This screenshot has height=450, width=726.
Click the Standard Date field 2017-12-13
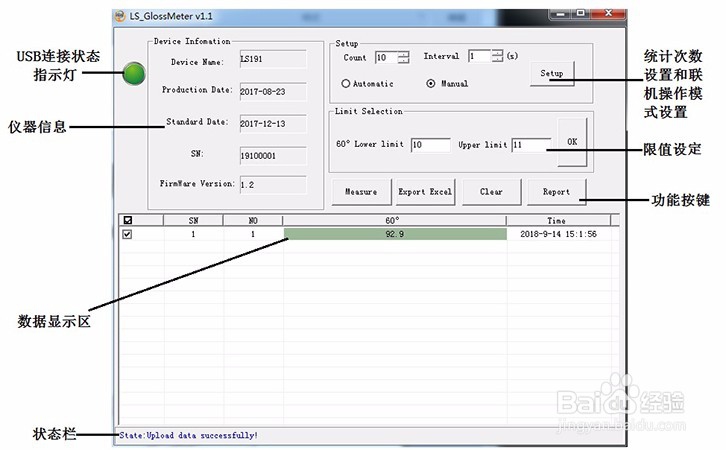pos(273,124)
